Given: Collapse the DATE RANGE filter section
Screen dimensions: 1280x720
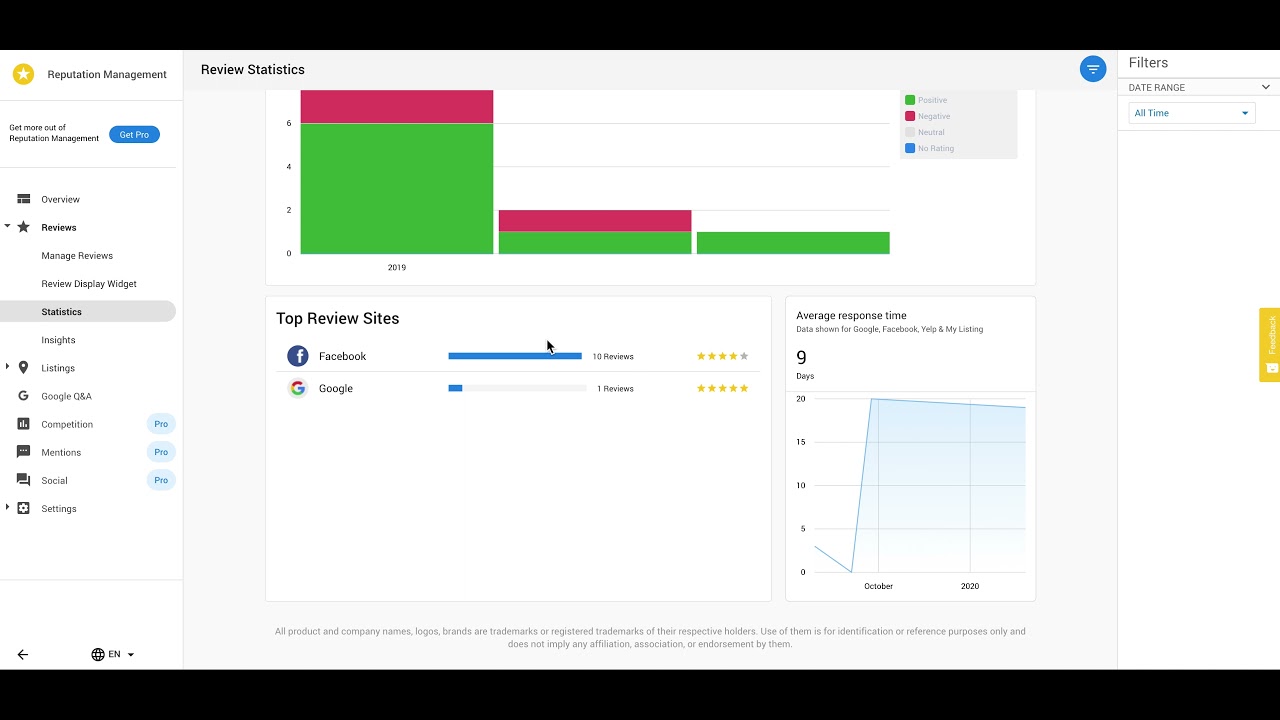Looking at the screenshot, I should click(x=1265, y=87).
